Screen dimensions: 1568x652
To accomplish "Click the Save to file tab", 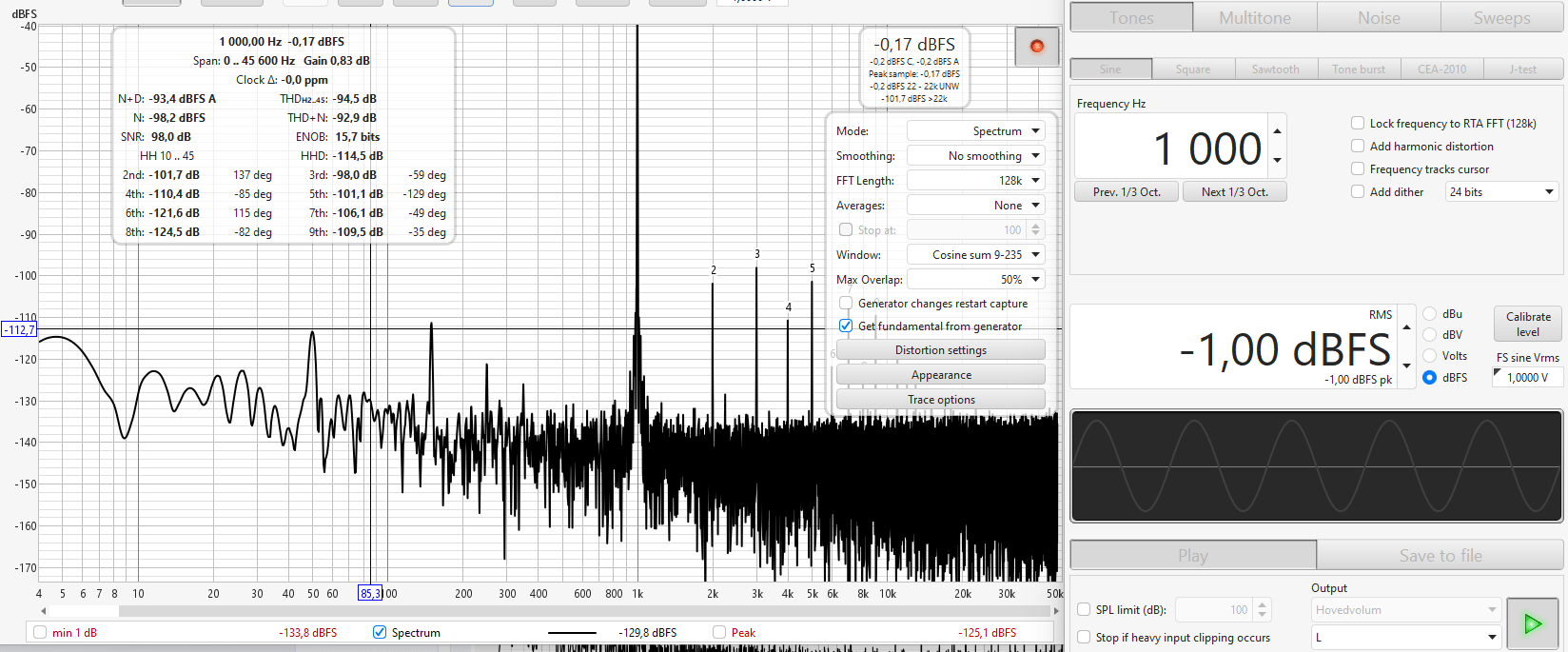I will pyautogui.click(x=1441, y=555).
